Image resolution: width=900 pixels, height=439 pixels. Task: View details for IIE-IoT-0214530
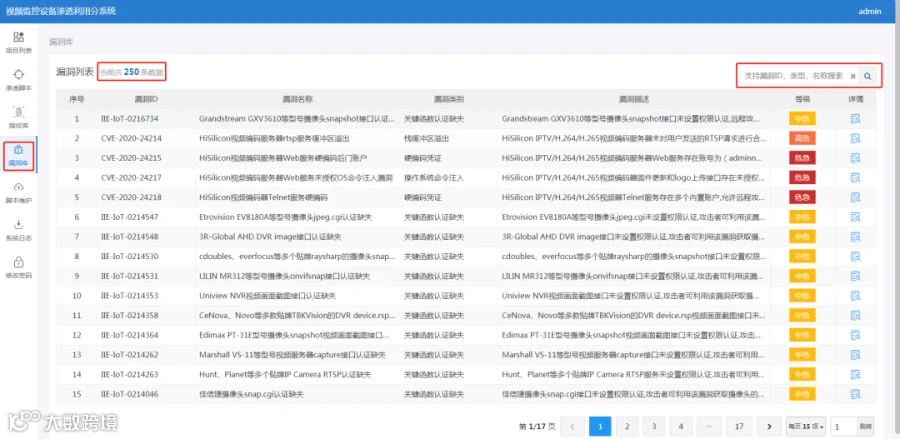click(855, 257)
